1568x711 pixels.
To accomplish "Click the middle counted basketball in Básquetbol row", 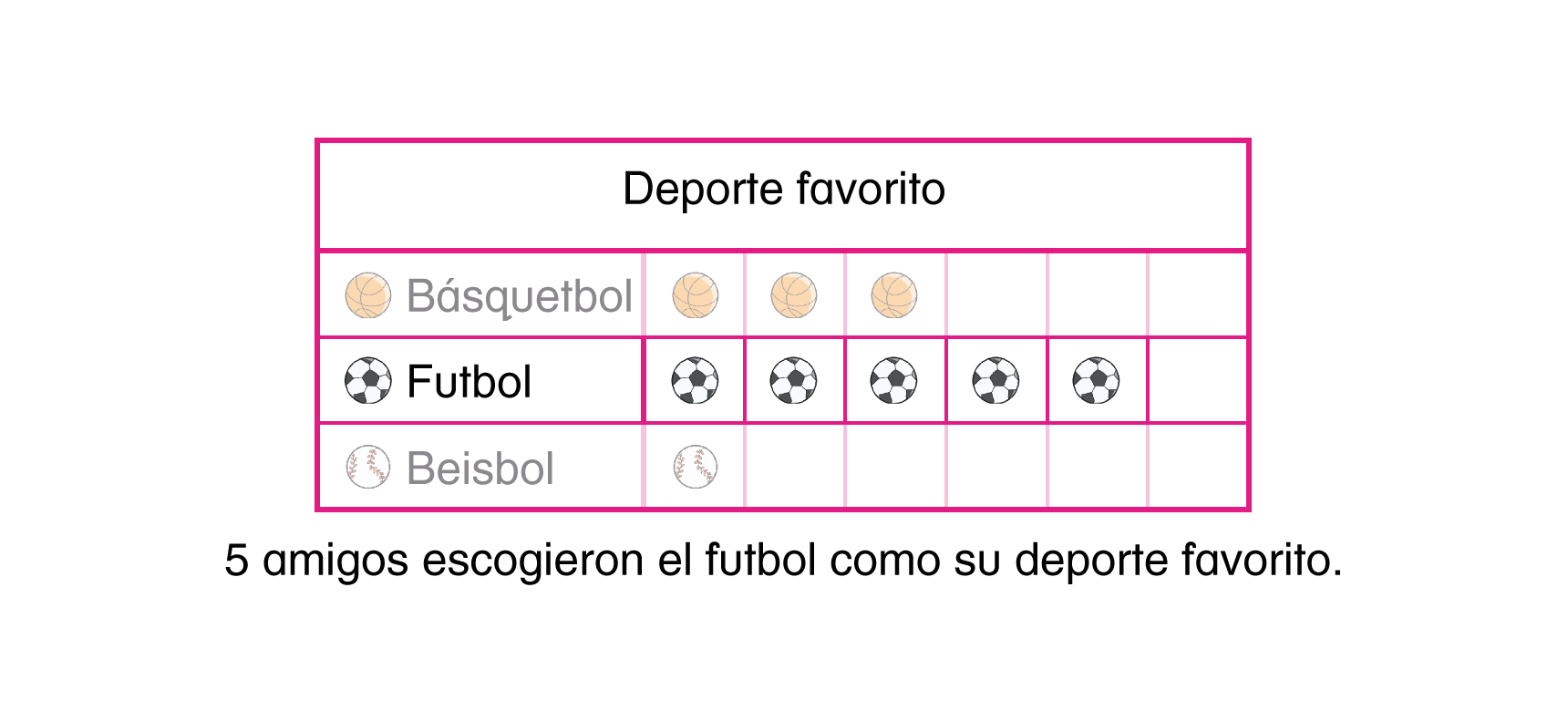I will tap(794, 295).
